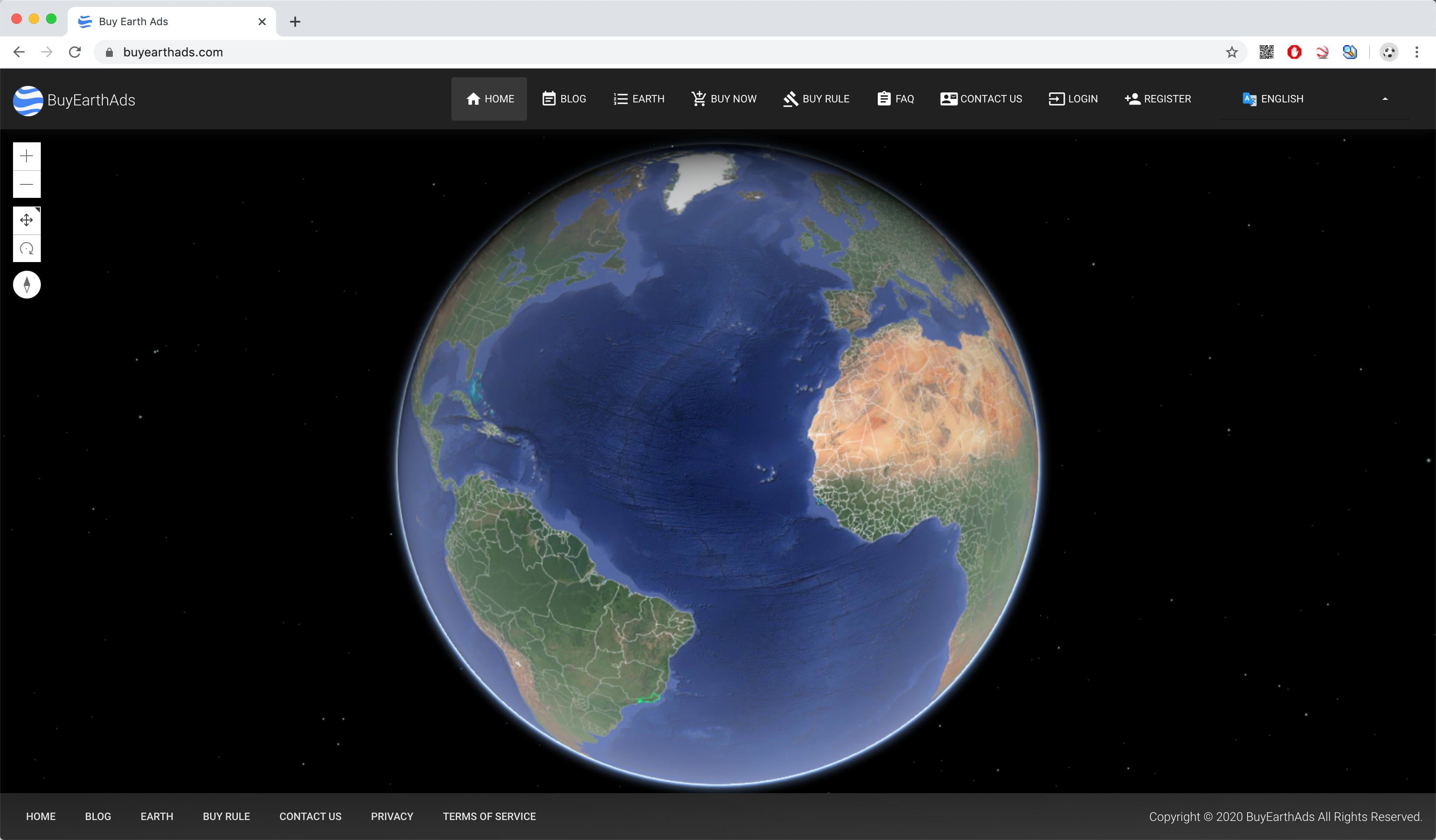1436x840 pixels.
Task: Bookmark this page with the star icon
Action: pos(1232,52)
